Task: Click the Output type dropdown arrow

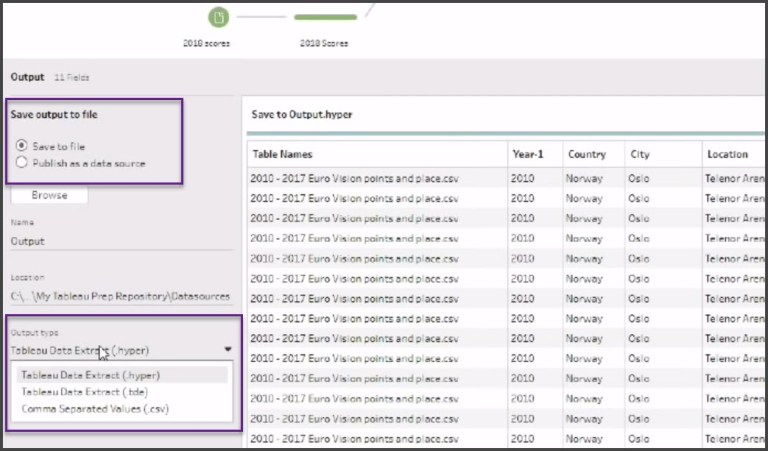Action: [x=228, y=350]
